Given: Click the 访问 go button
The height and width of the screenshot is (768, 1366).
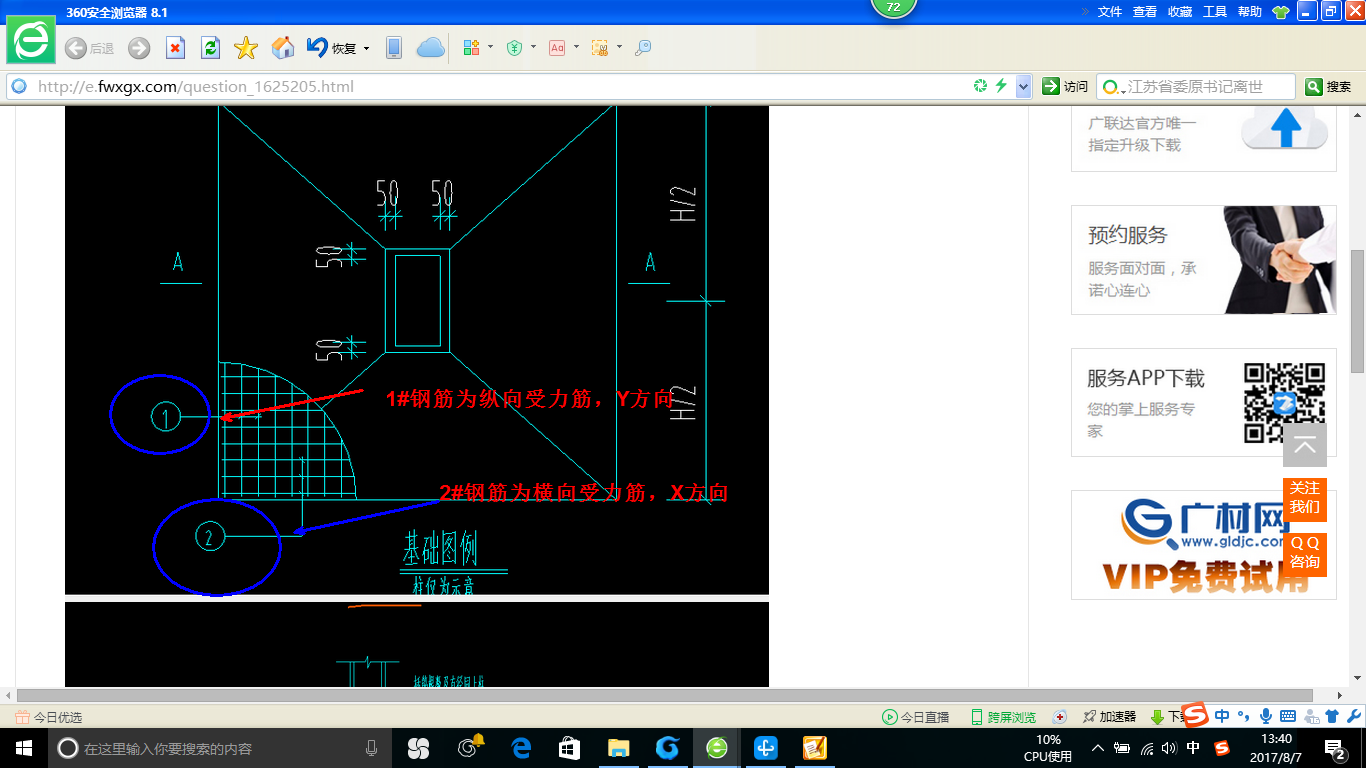Looking at the screenshot, I should (x=1065, y=87).
